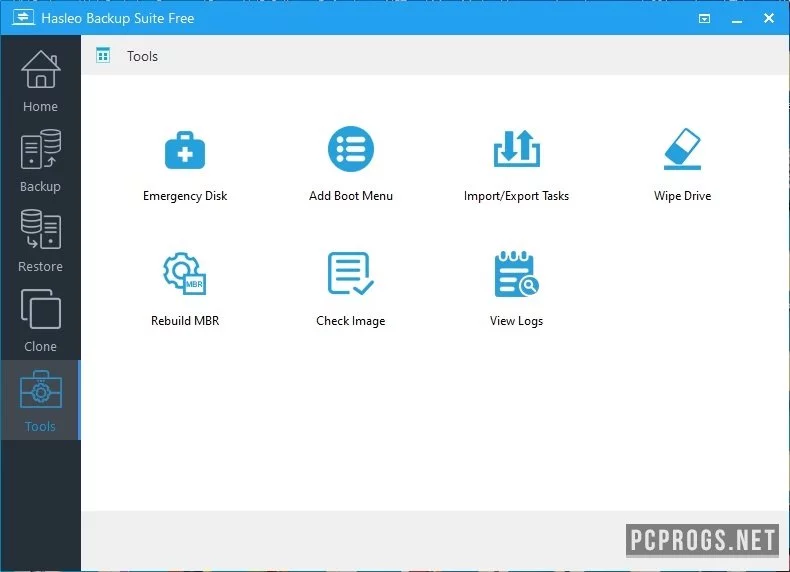Go to the Home sidebar tab

40,82
